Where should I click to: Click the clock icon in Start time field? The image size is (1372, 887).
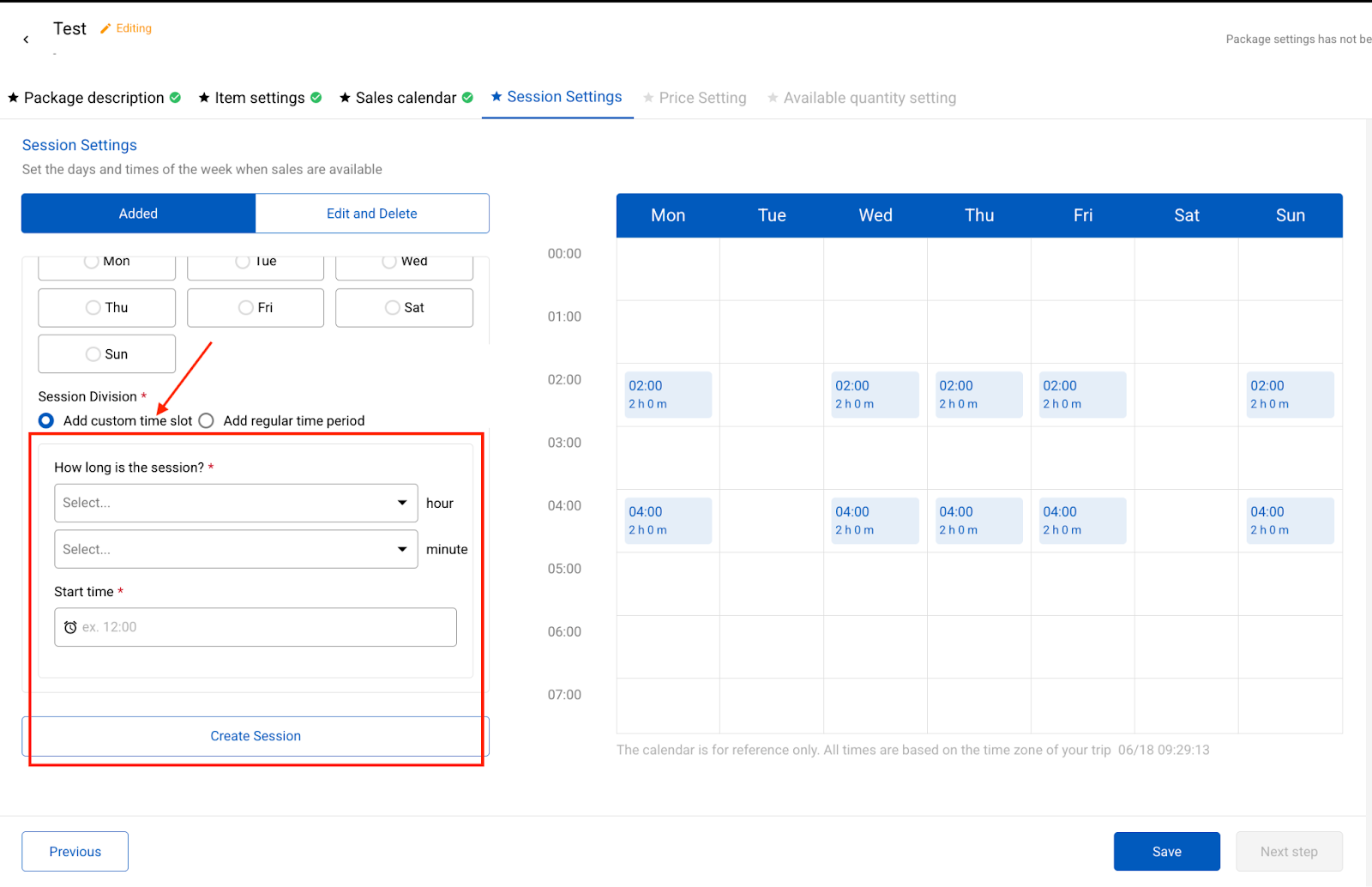[70, 627]
